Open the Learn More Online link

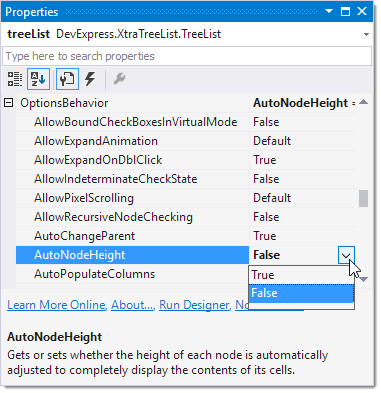click(56, 305)
